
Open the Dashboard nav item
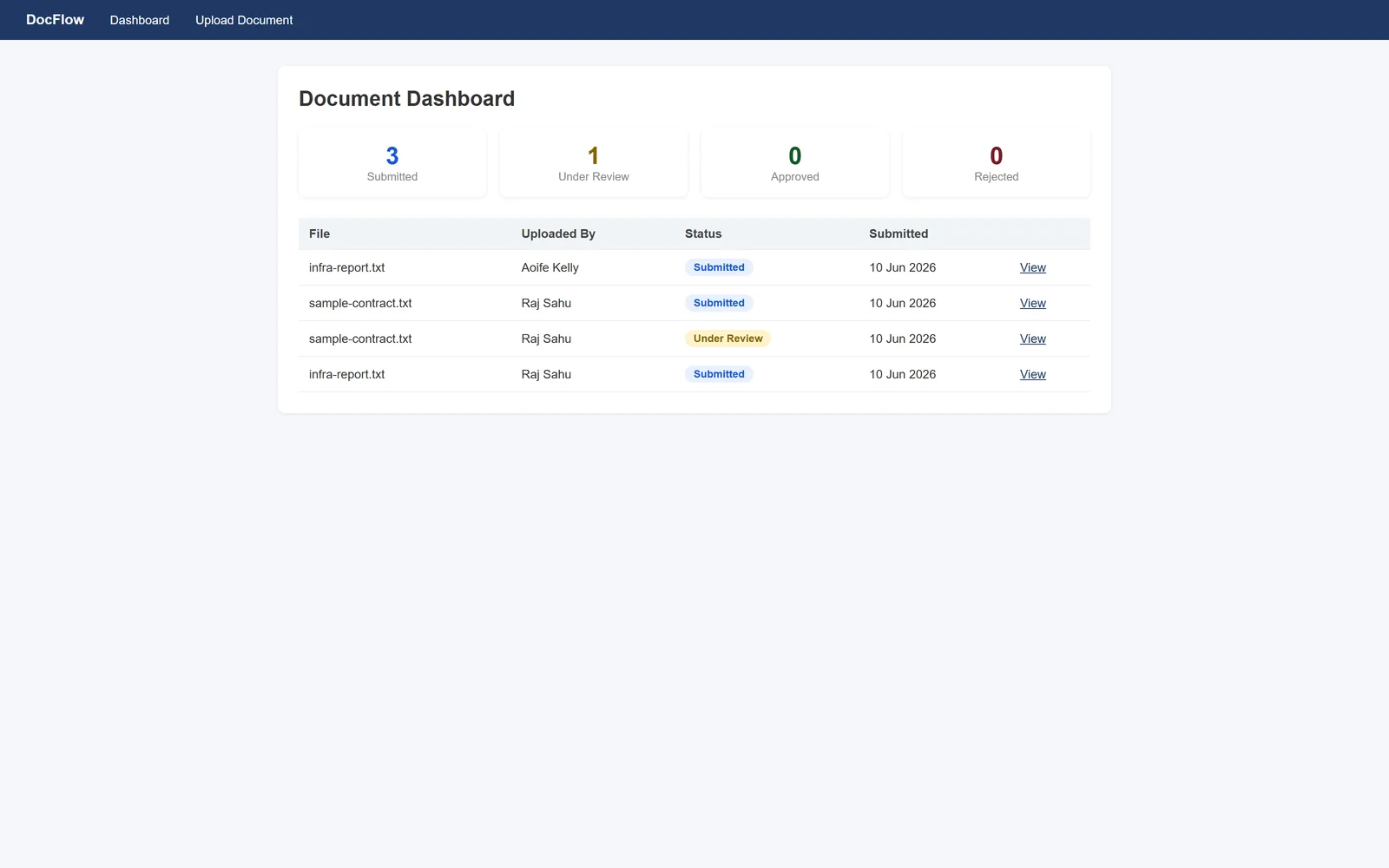tap(140, 20)
